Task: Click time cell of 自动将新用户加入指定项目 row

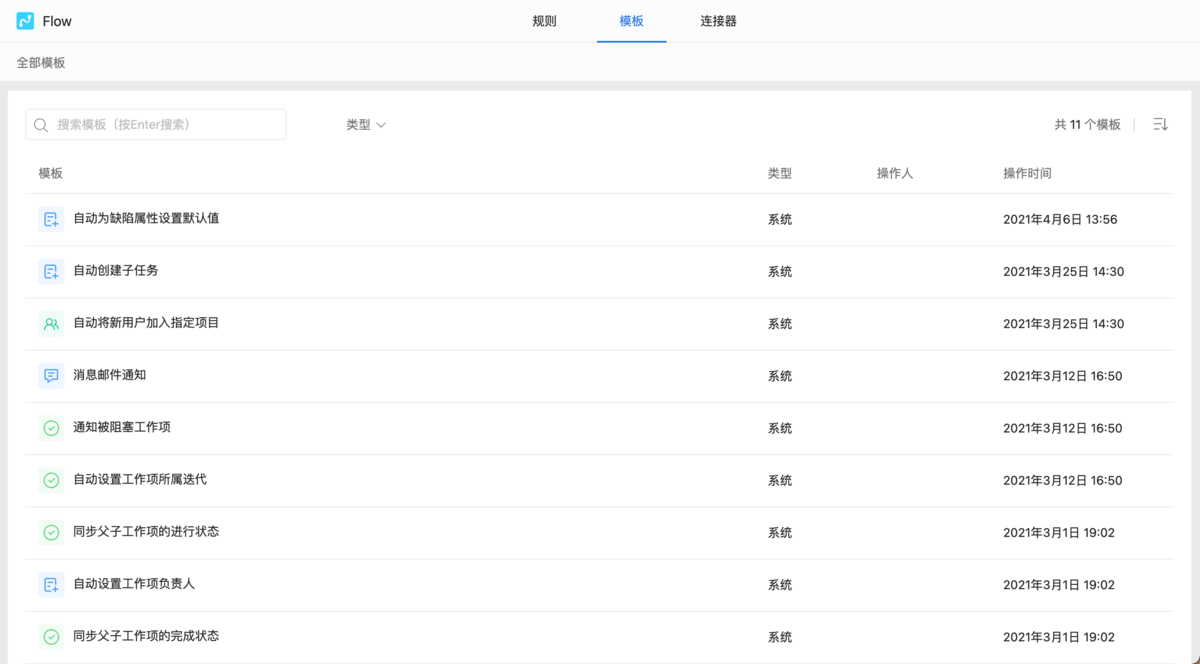Action: point(1063,323)
